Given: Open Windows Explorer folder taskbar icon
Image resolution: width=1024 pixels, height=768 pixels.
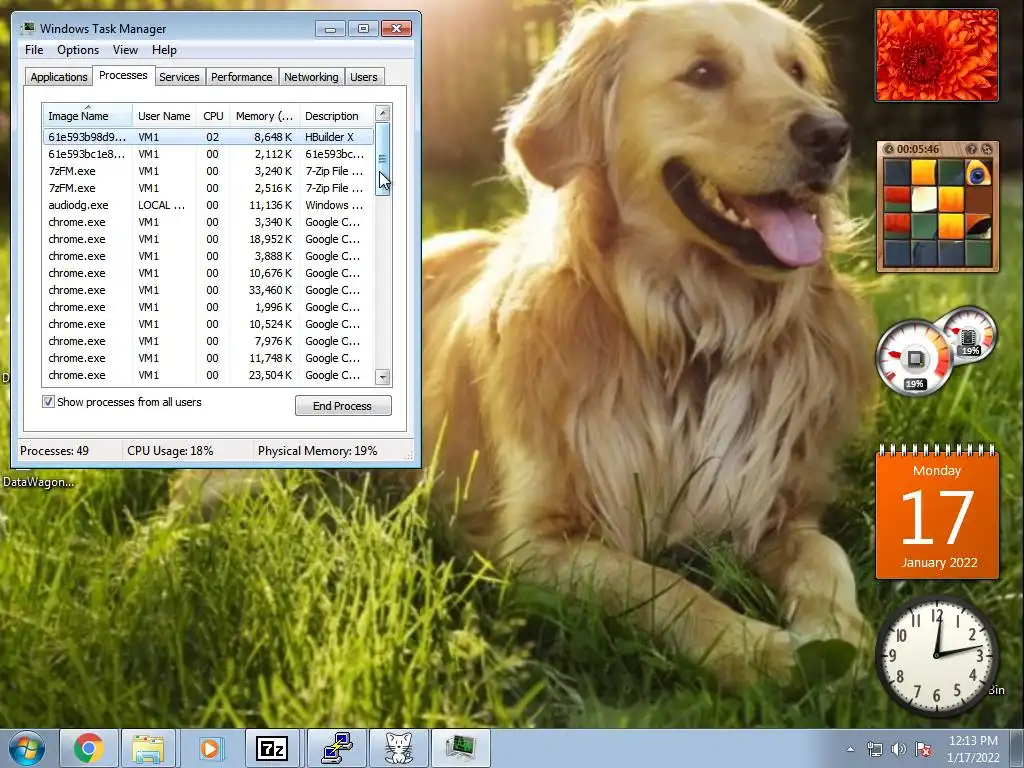Looking at the screenshot, I should [148, 748].
